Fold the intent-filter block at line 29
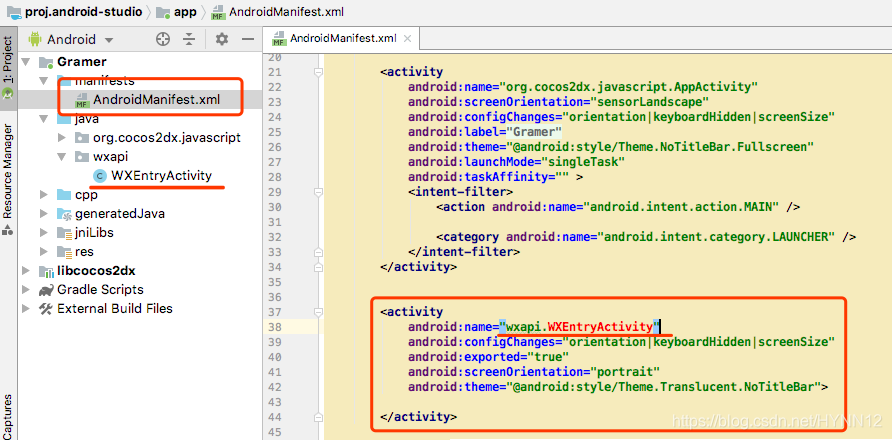The image size is (892, 440). pos(318,192)
